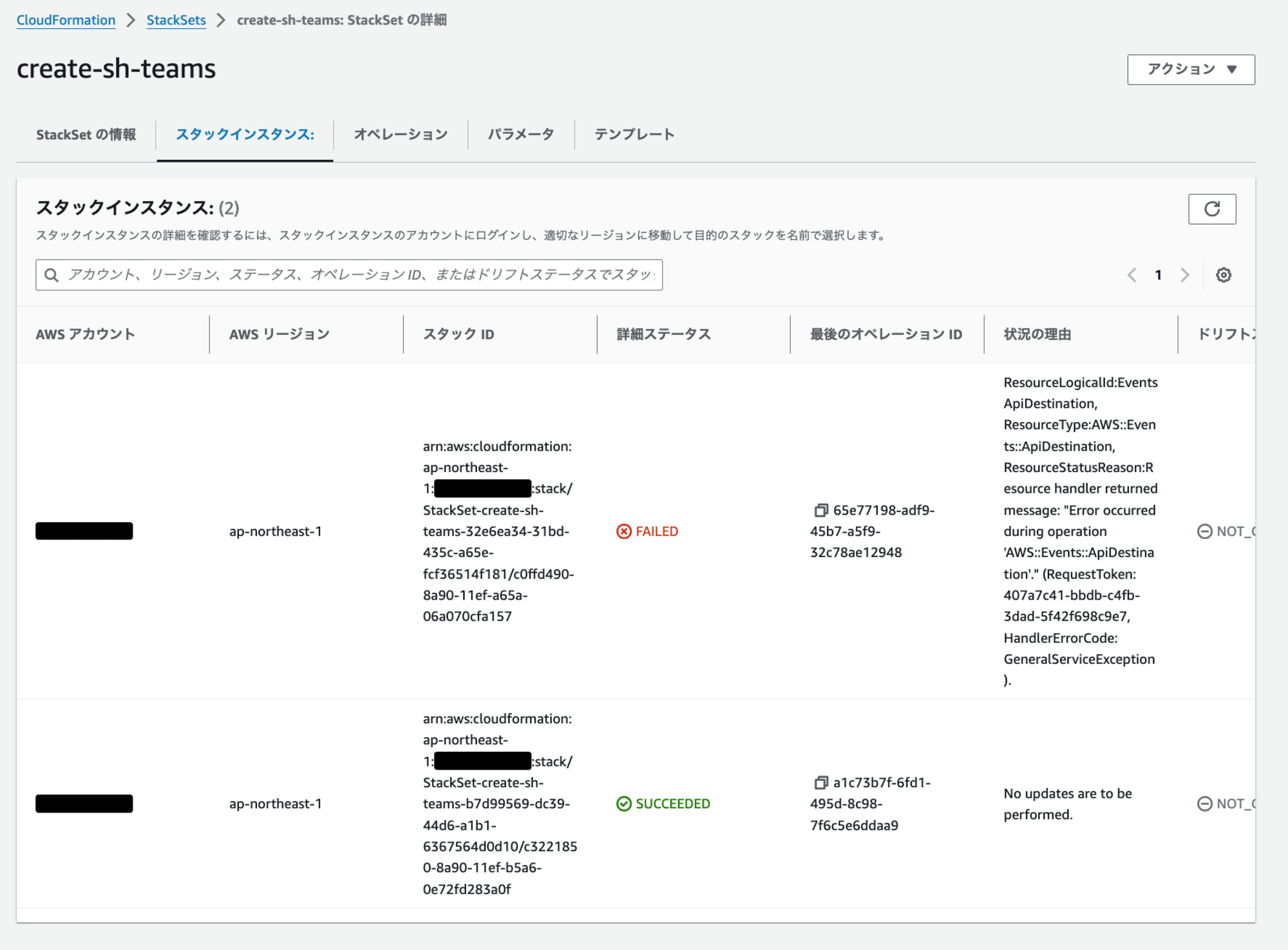Image resolution: width=1288 pixels, height=950 pixels.
Task: Click operation ID text 65e77198-adf9-45b7-a5f9-32c78ae12948
Action: pos(872,531)
